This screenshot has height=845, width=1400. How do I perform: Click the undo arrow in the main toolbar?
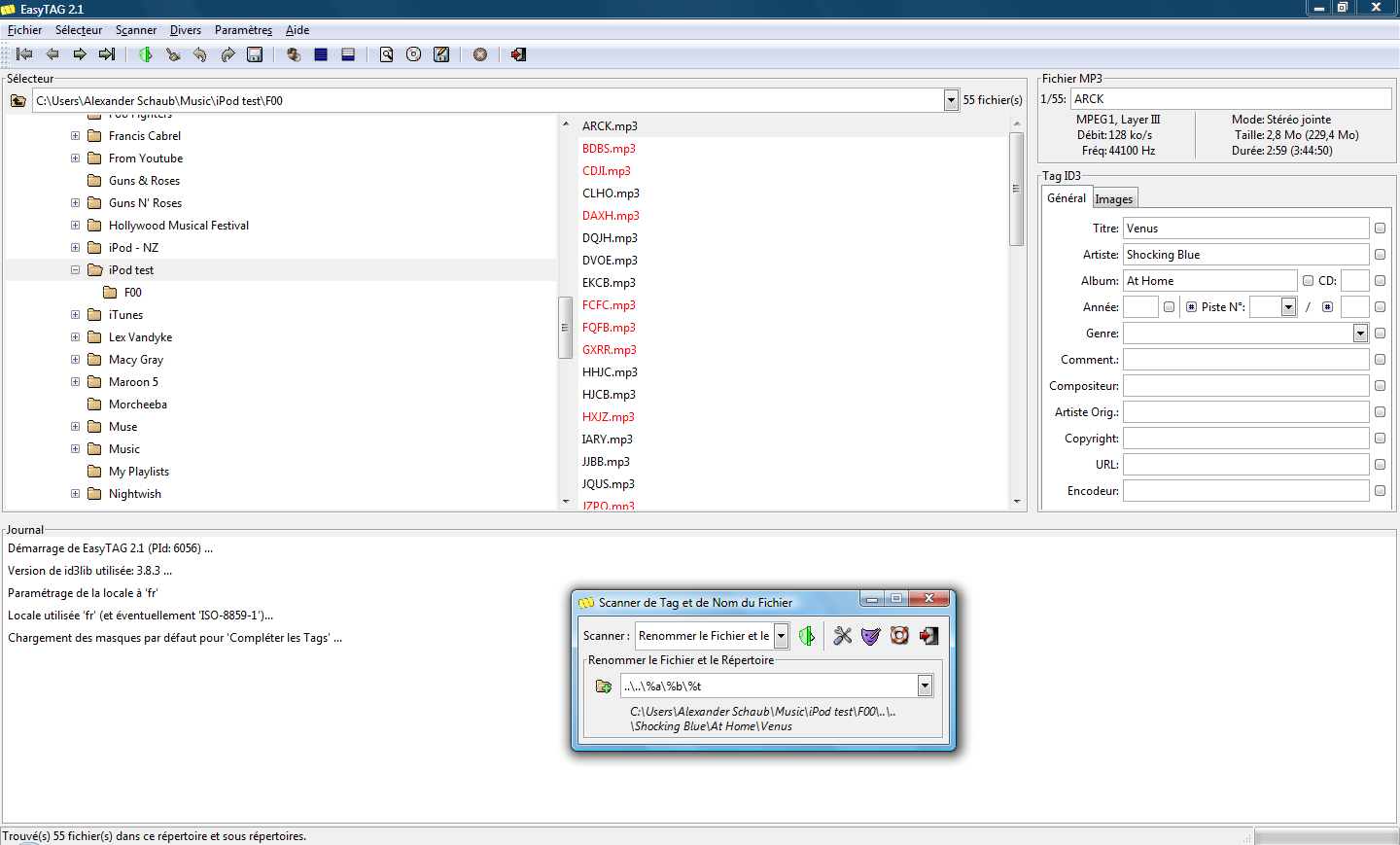200,54
